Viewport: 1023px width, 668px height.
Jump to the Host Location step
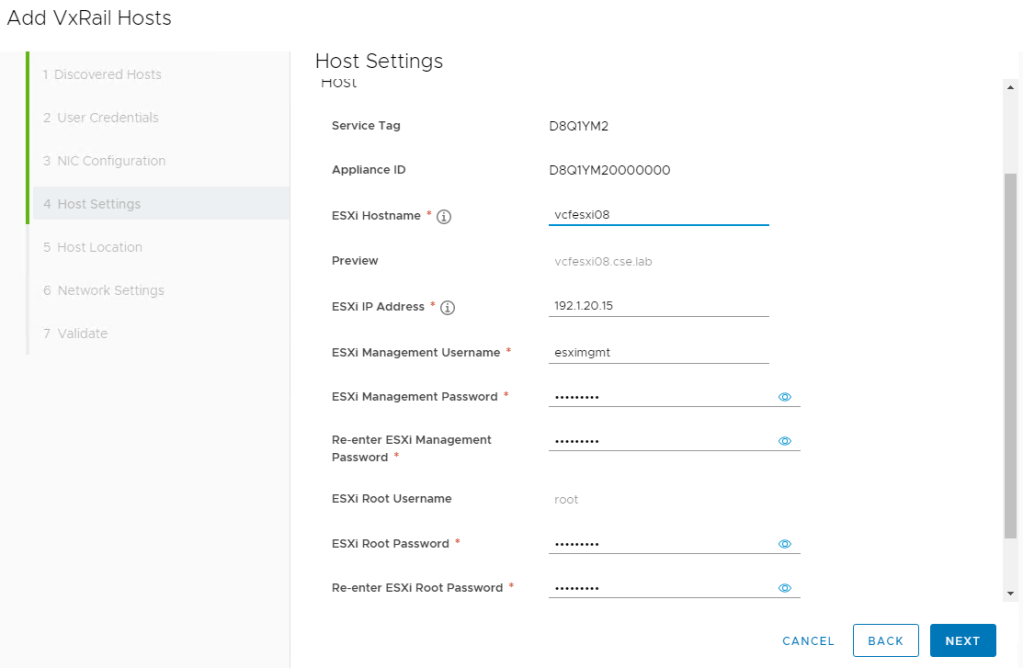click(x=93, y=247)
